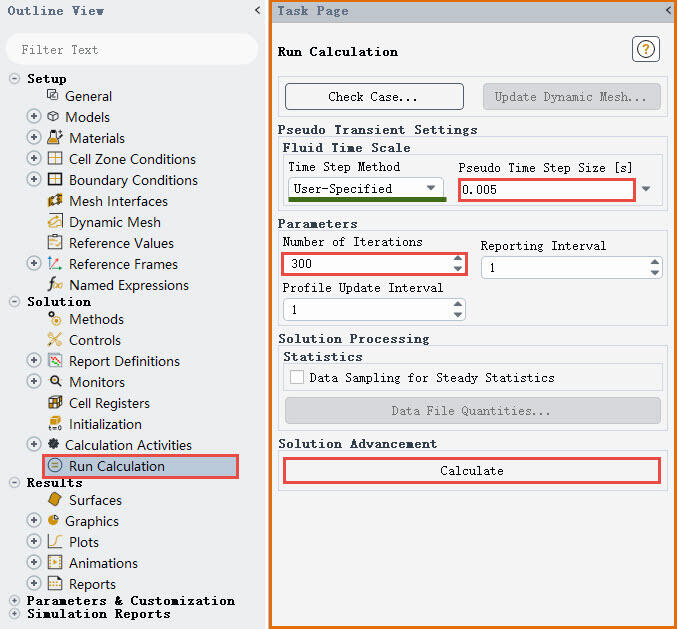Click the Pseudo Time Step Size field
Screen dimensions: 677x629
(545, 189)
